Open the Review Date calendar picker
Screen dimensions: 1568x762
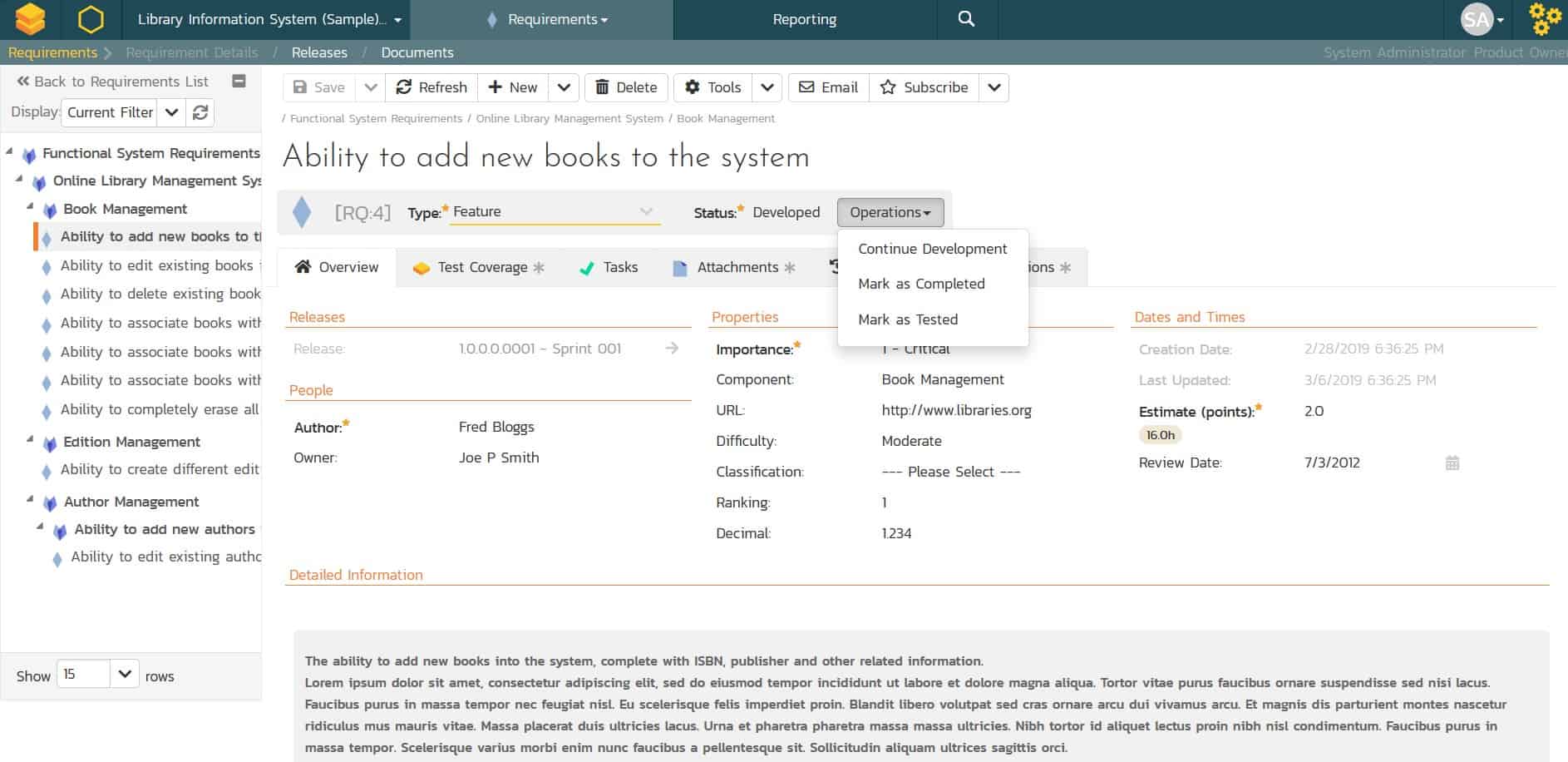(x=1452, y=463)
